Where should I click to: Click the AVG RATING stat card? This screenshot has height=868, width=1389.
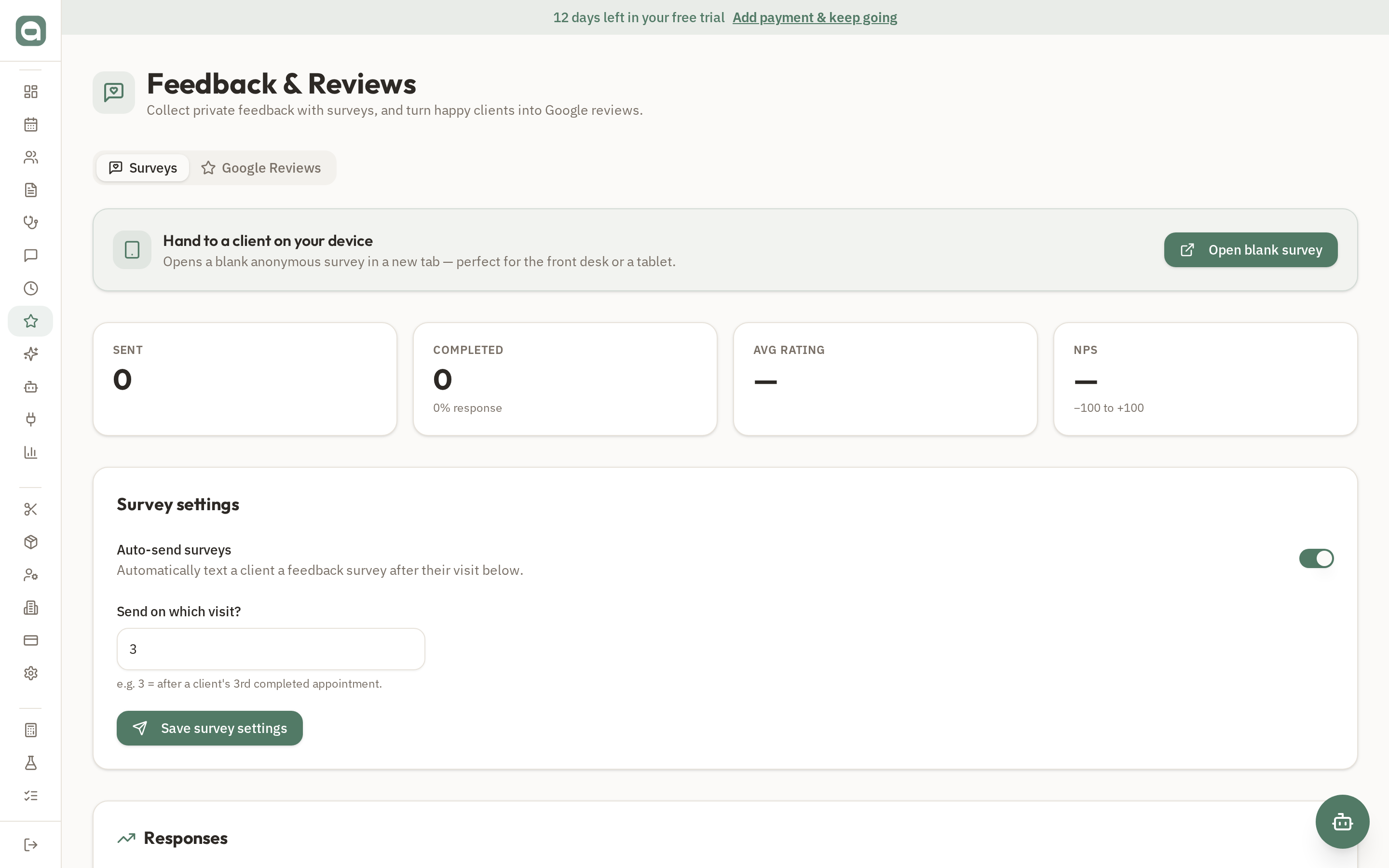tap(885, 379)
